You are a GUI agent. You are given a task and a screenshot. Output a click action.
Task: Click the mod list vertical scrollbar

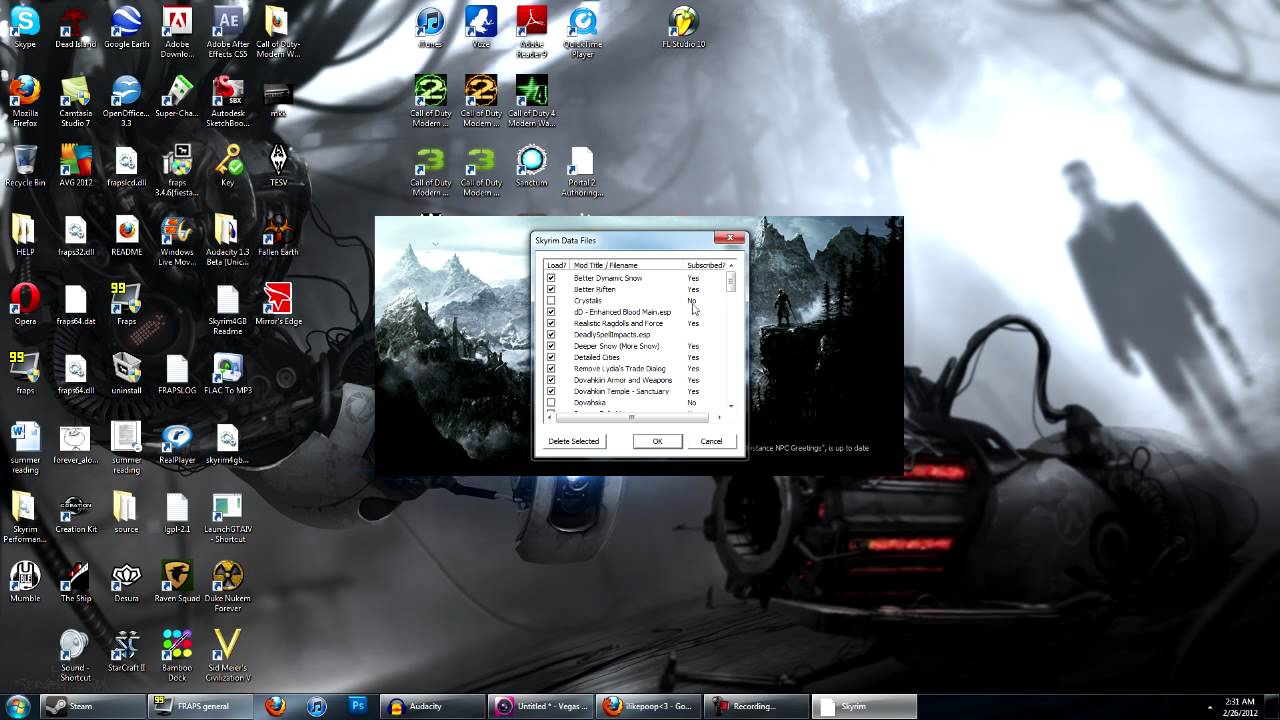(731, 283)
